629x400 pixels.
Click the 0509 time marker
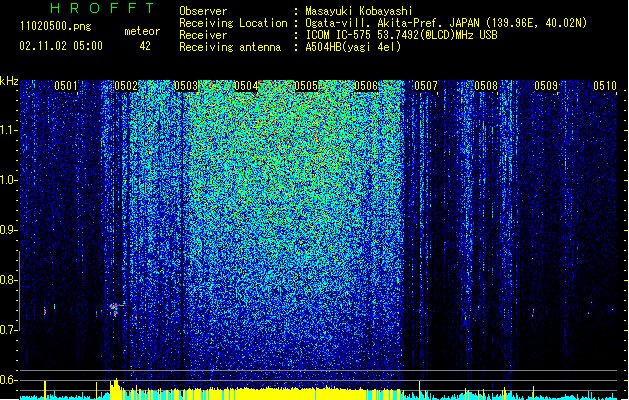546,86
